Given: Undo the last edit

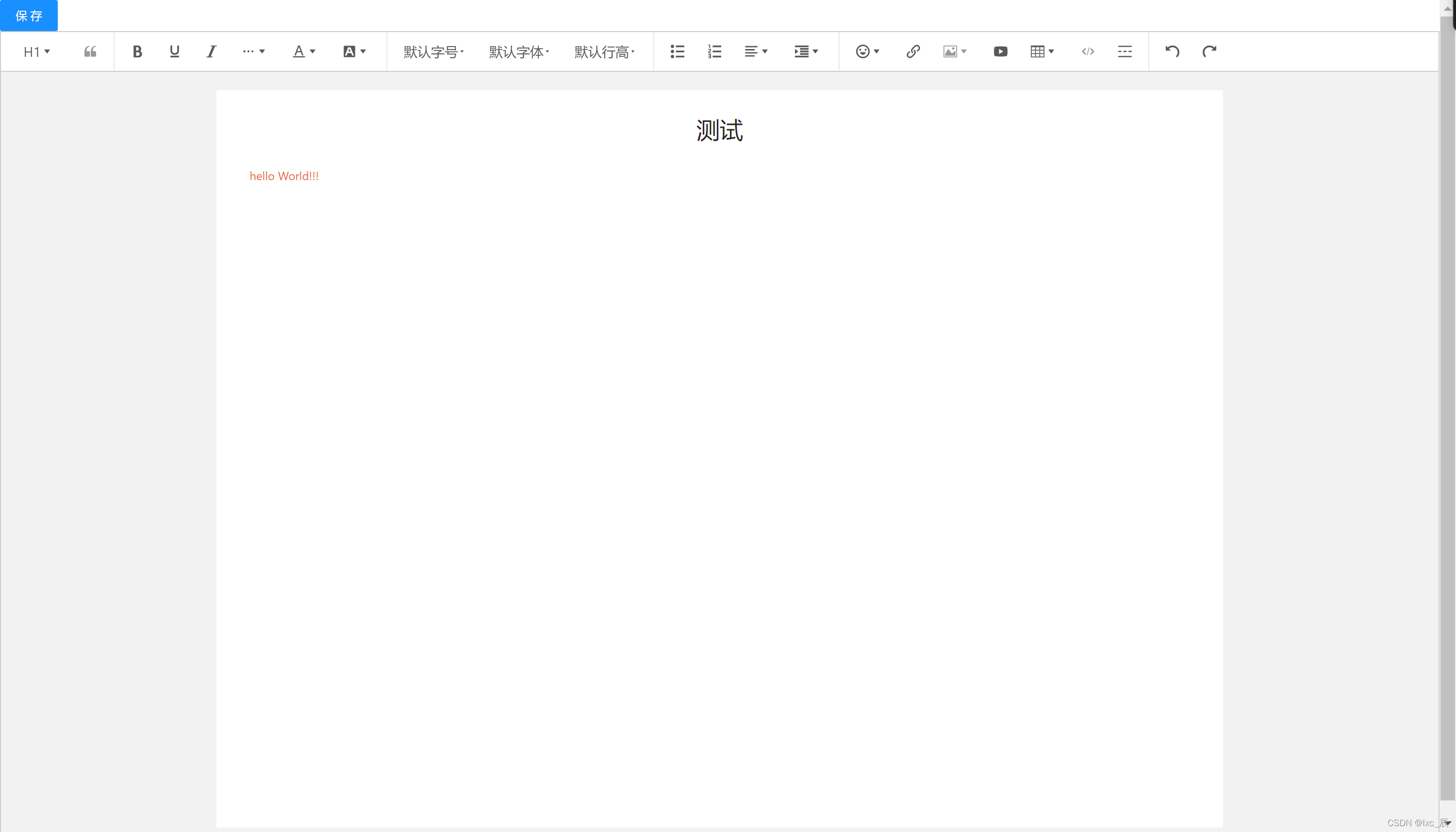Looking at the screenshot, I should pos(1172,52).
